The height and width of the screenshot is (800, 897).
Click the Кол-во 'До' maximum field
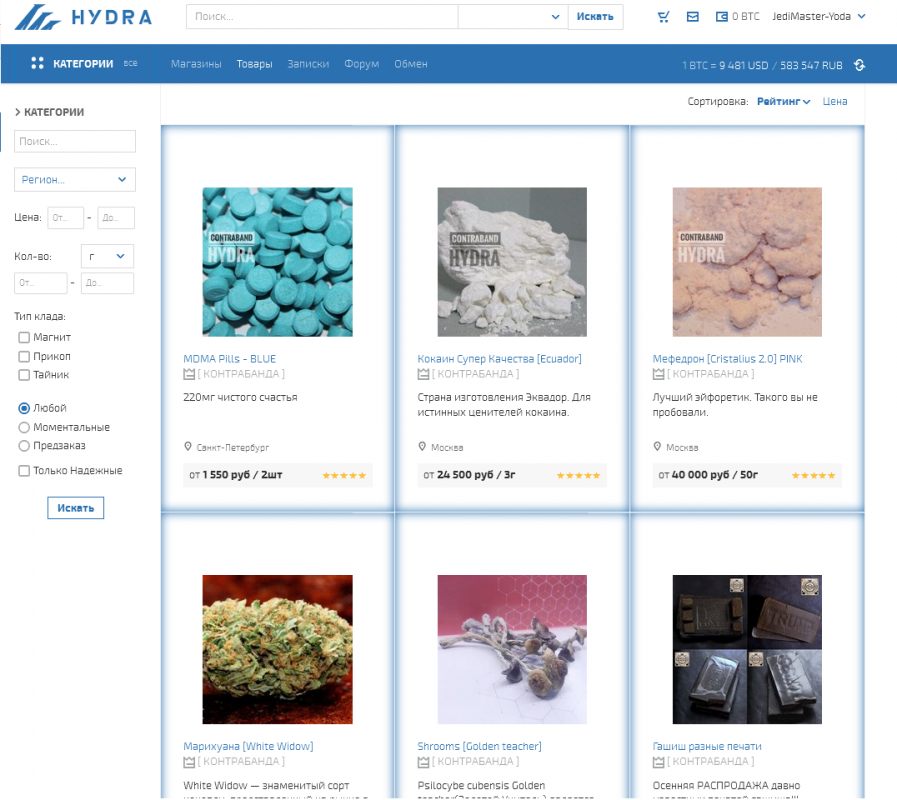[x=108, y=283]
